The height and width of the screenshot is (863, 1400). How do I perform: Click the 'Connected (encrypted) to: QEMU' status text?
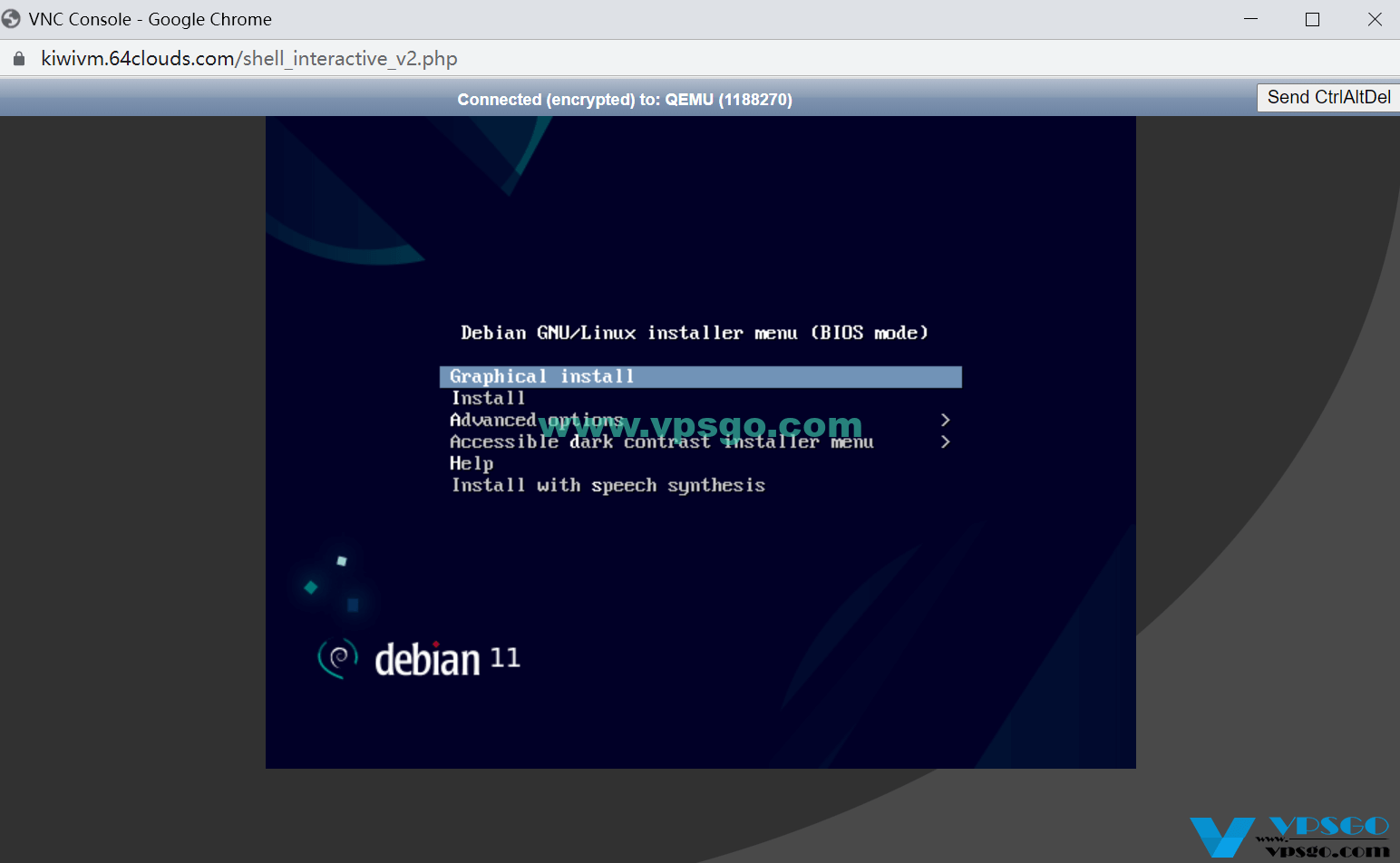point(625,100)
